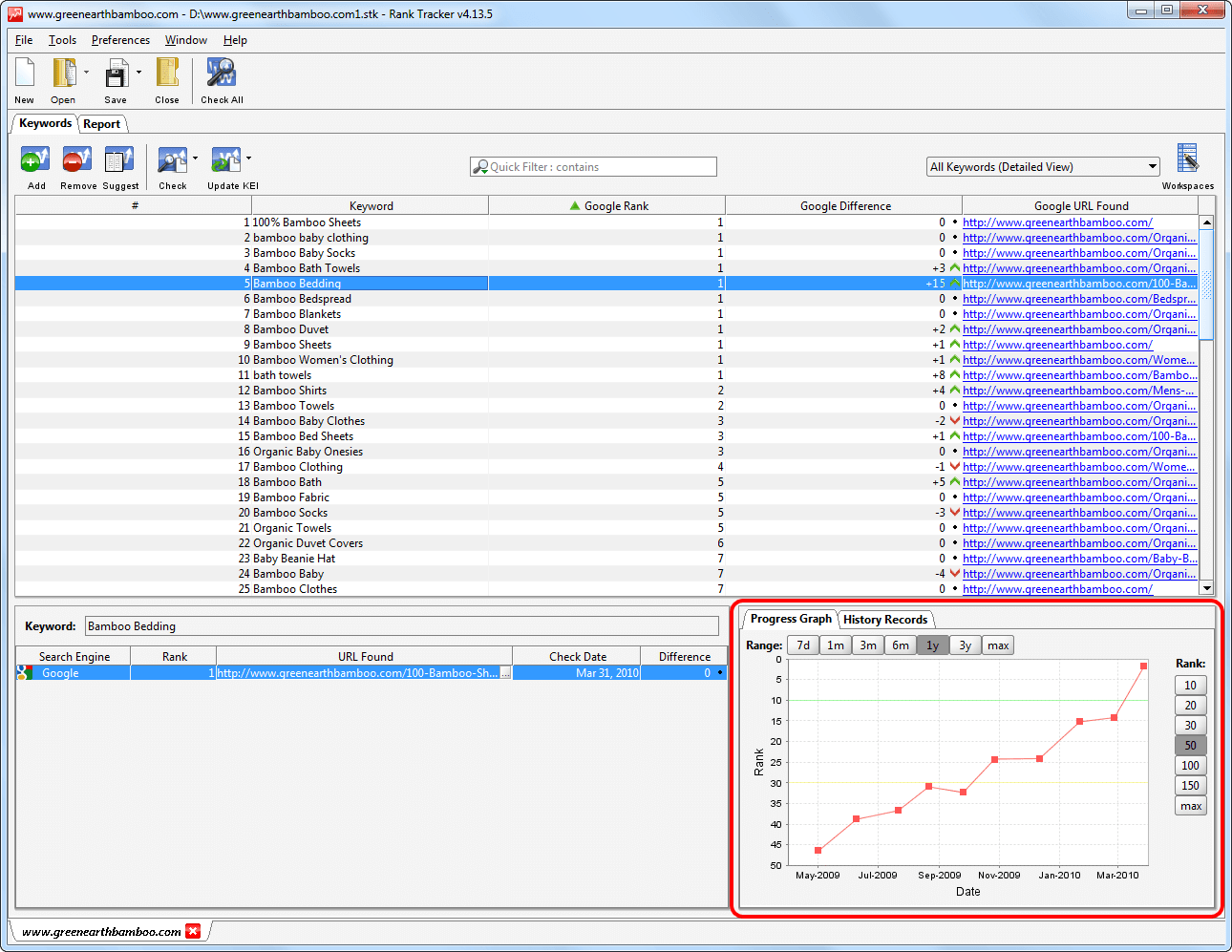Set rank scale to 20
The width and height of the screenshot is (1232, 952).
coord(1191,706)
